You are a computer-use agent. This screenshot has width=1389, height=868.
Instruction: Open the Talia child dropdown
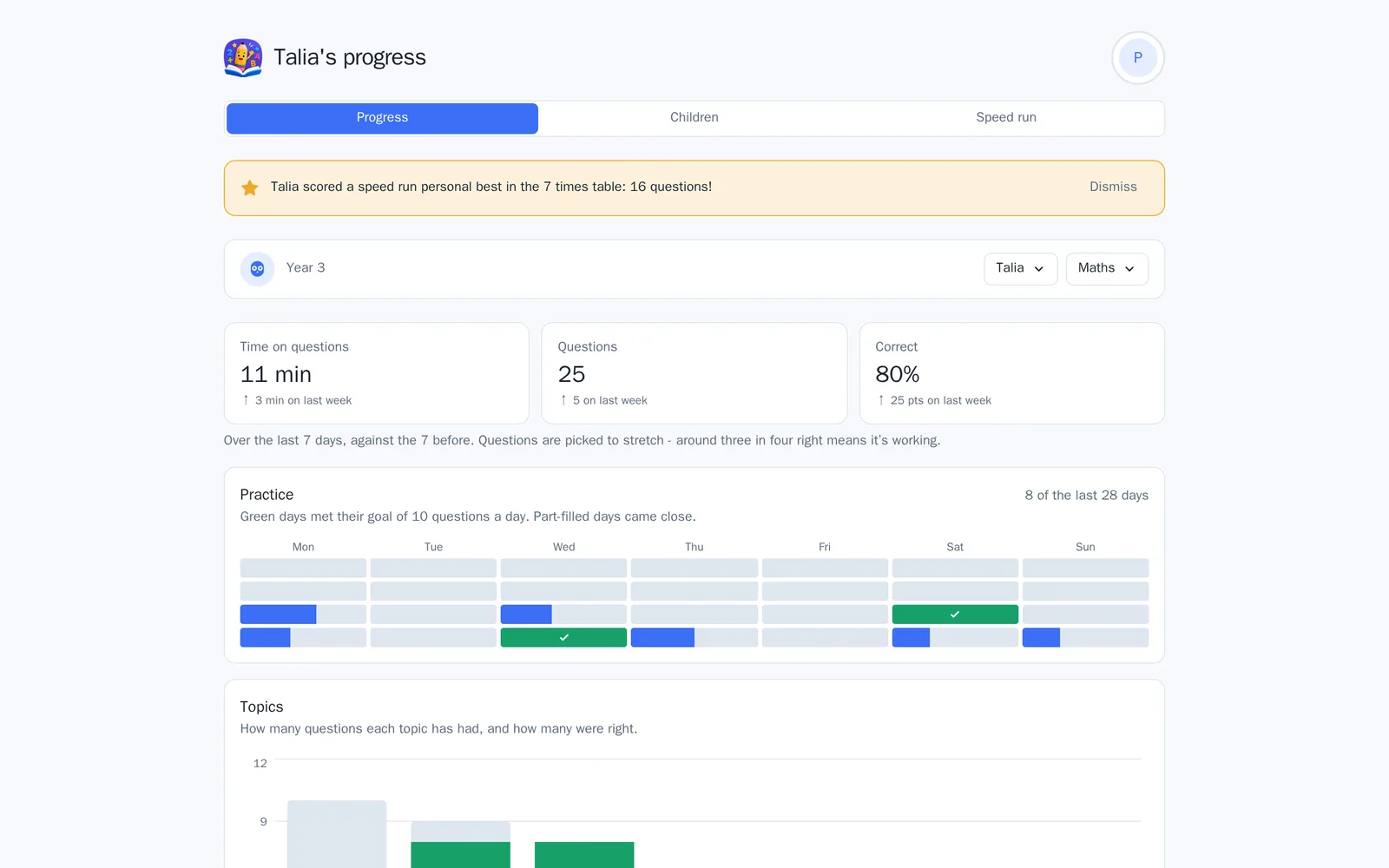(1020, 269)
